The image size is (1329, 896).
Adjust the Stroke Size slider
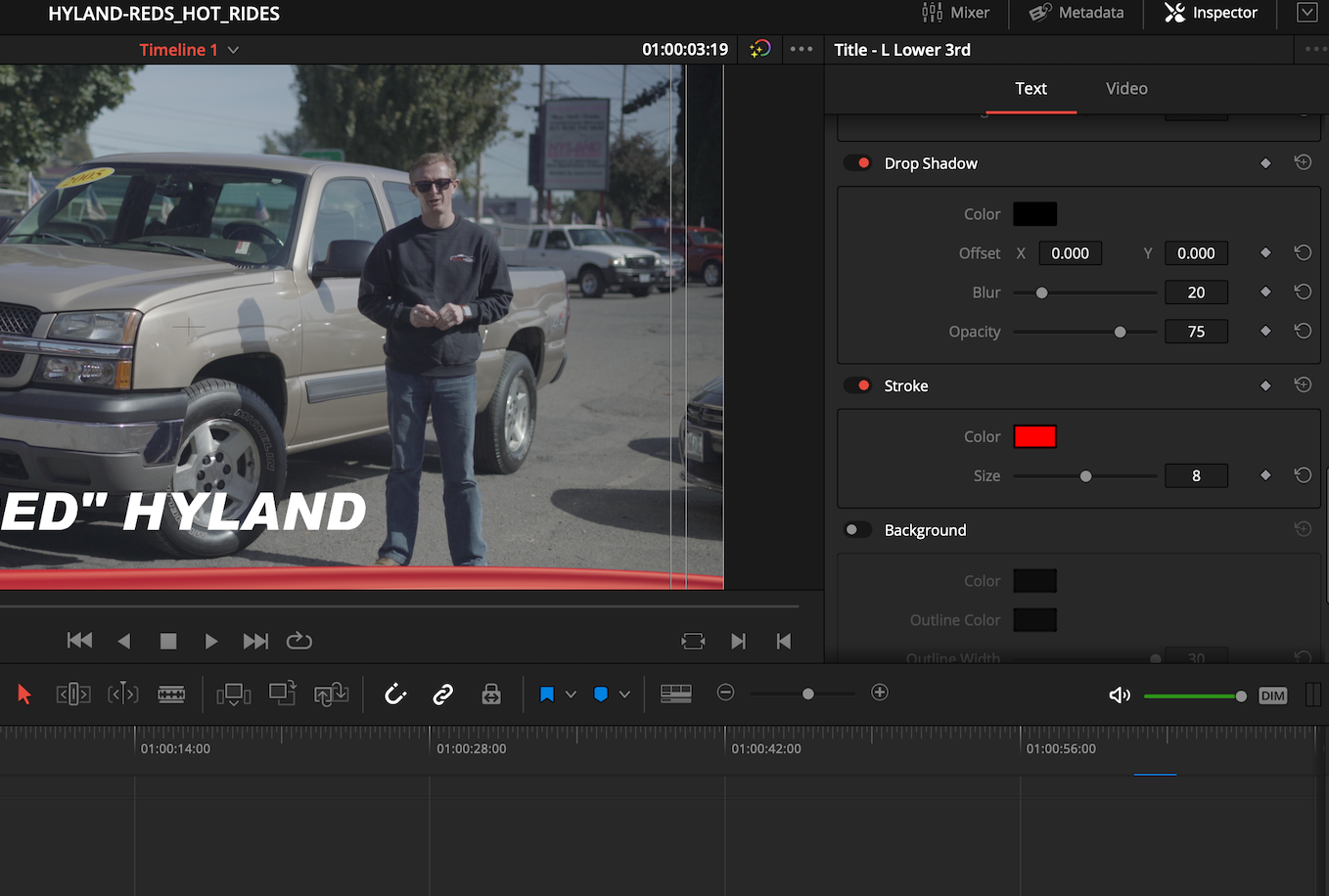1085,476
